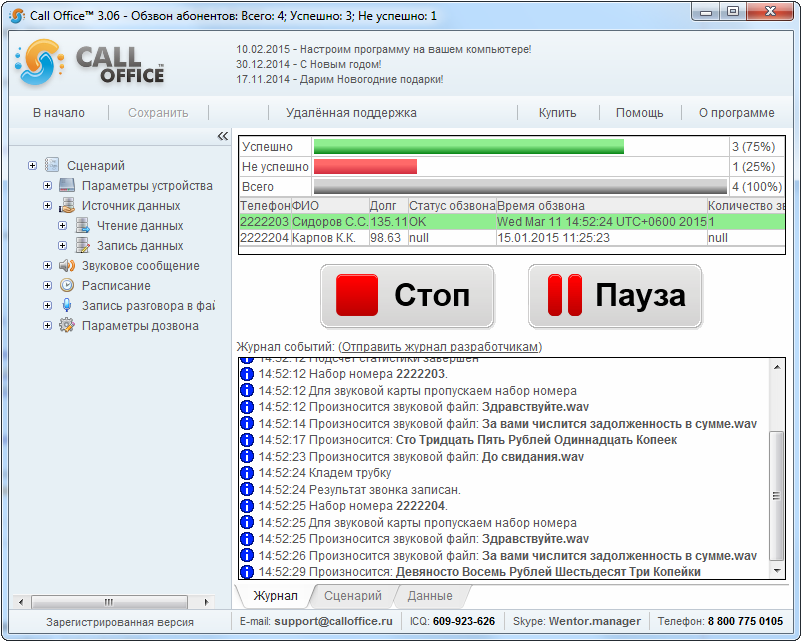This screenshot has height=642, width=802.
Task: Click the Параметры устройства device icon
Action: 67,185
